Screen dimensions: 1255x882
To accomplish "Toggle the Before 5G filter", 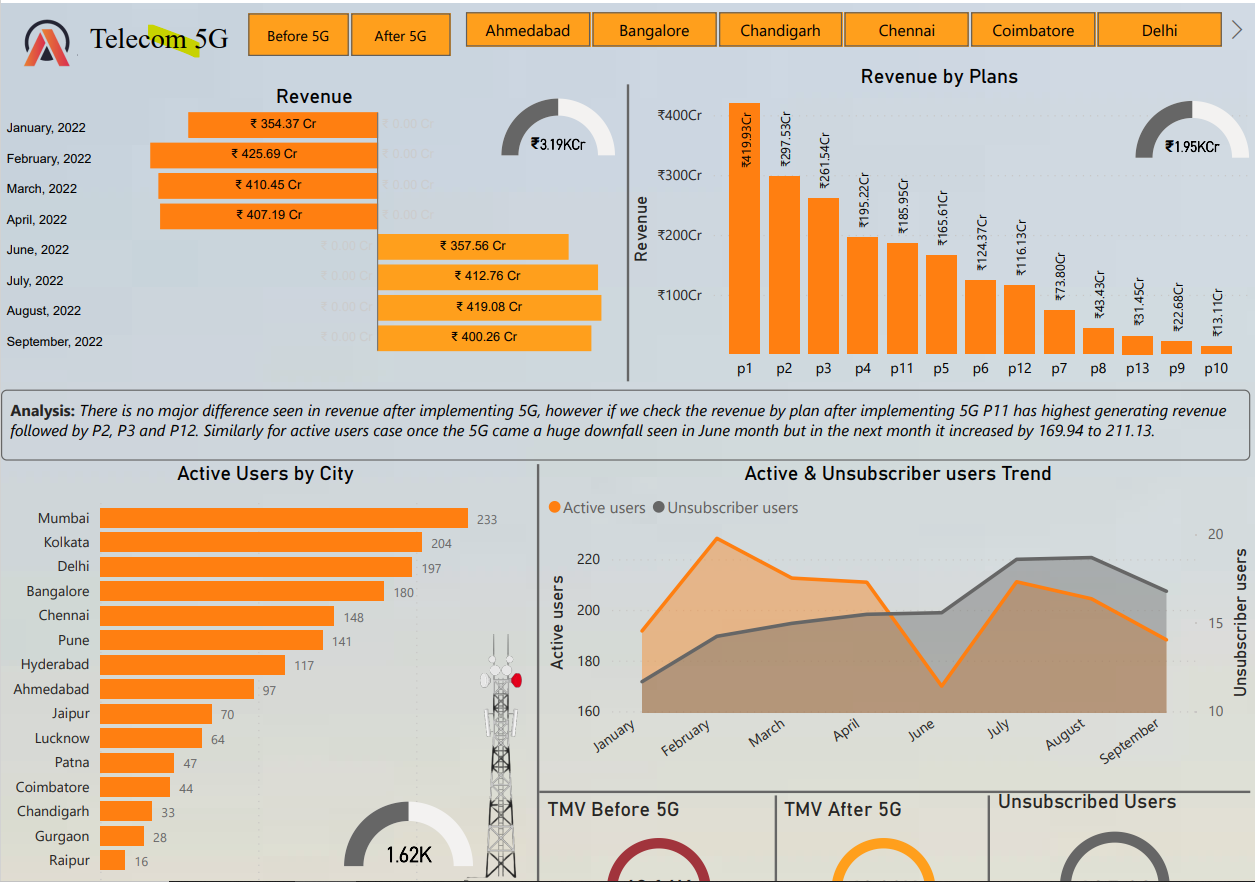I will pos(298,36).
